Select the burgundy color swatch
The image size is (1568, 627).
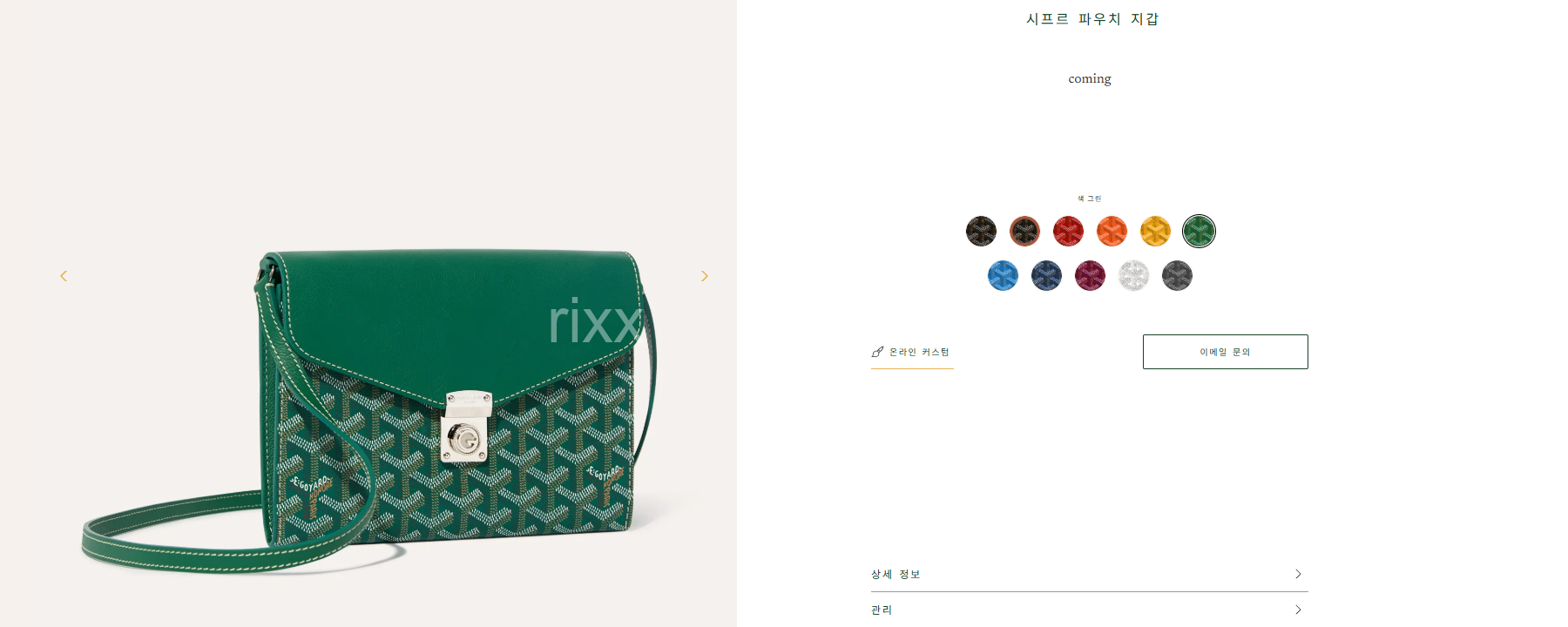[1090, 276]
